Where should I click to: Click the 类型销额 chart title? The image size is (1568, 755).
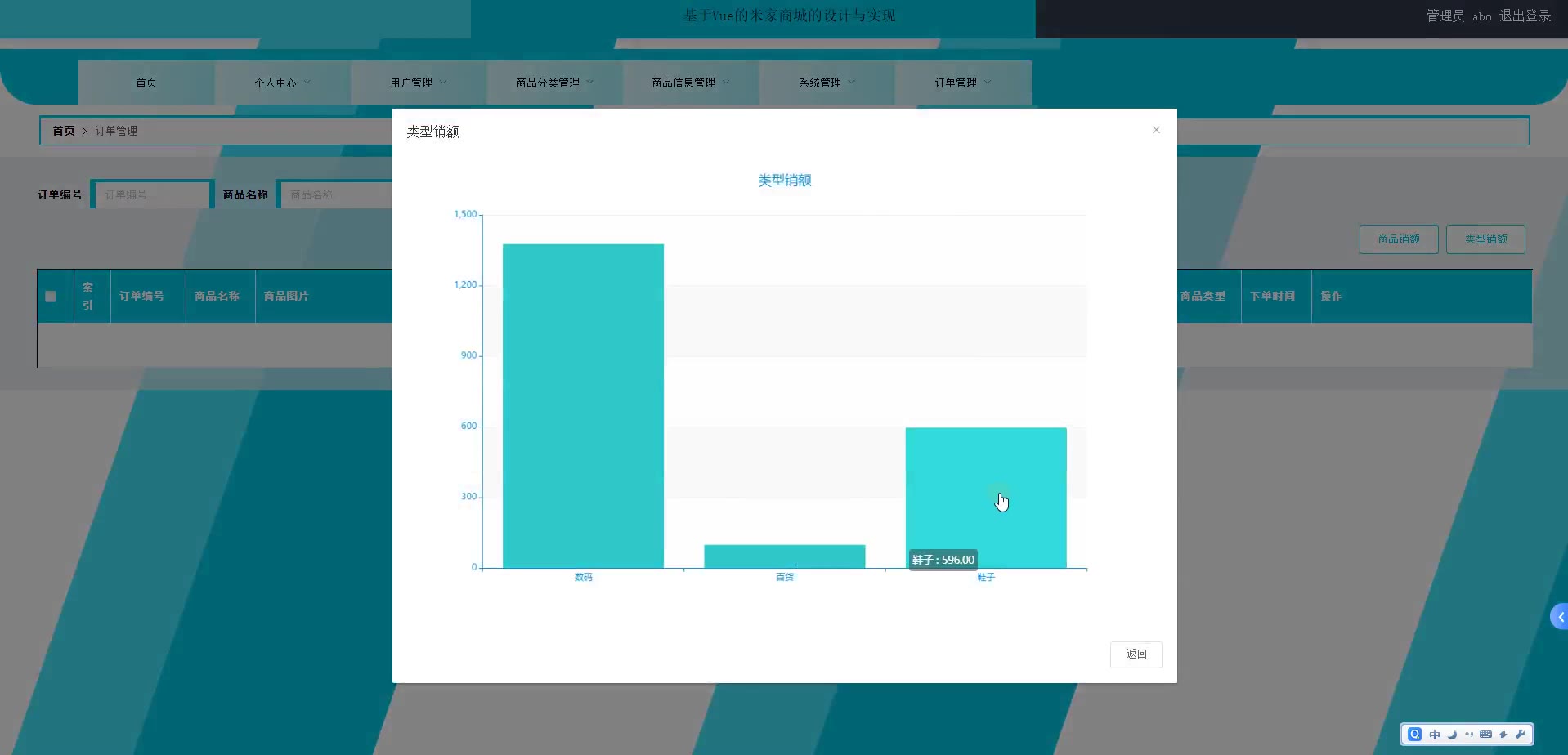[785, 181]
